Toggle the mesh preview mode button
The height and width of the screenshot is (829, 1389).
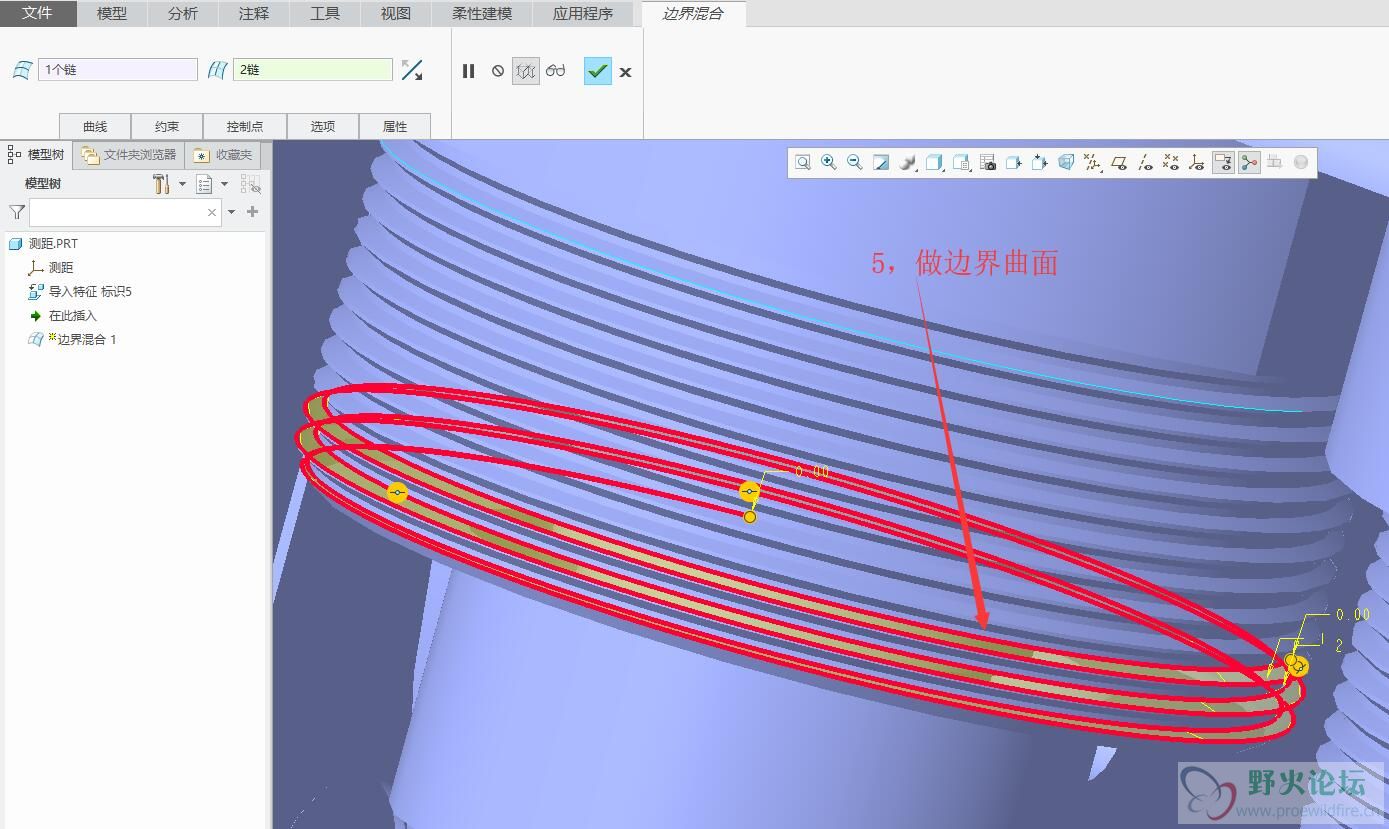click(526, 71)
